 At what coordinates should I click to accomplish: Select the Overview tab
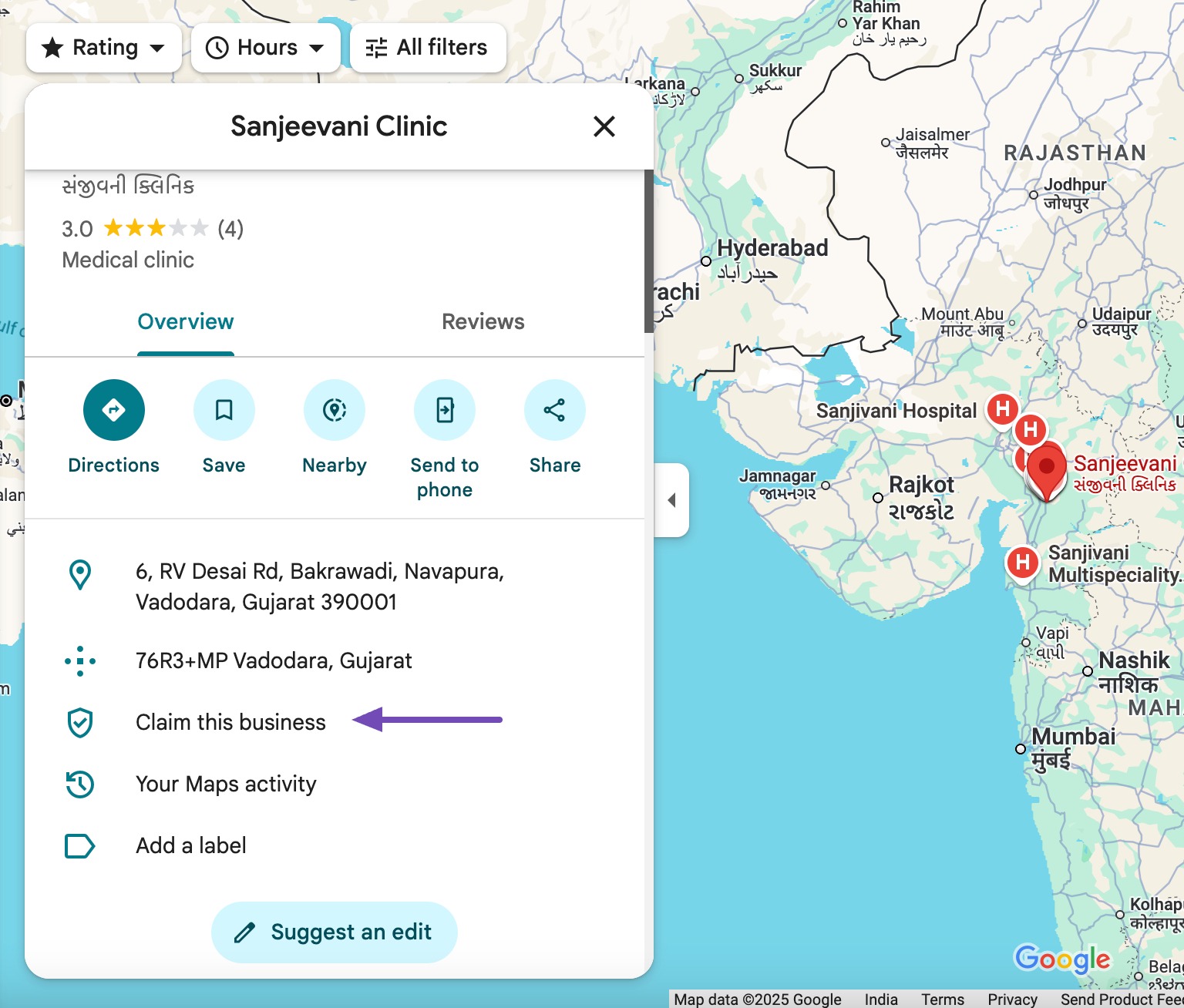pyautogui.click(x=185, y=322)
